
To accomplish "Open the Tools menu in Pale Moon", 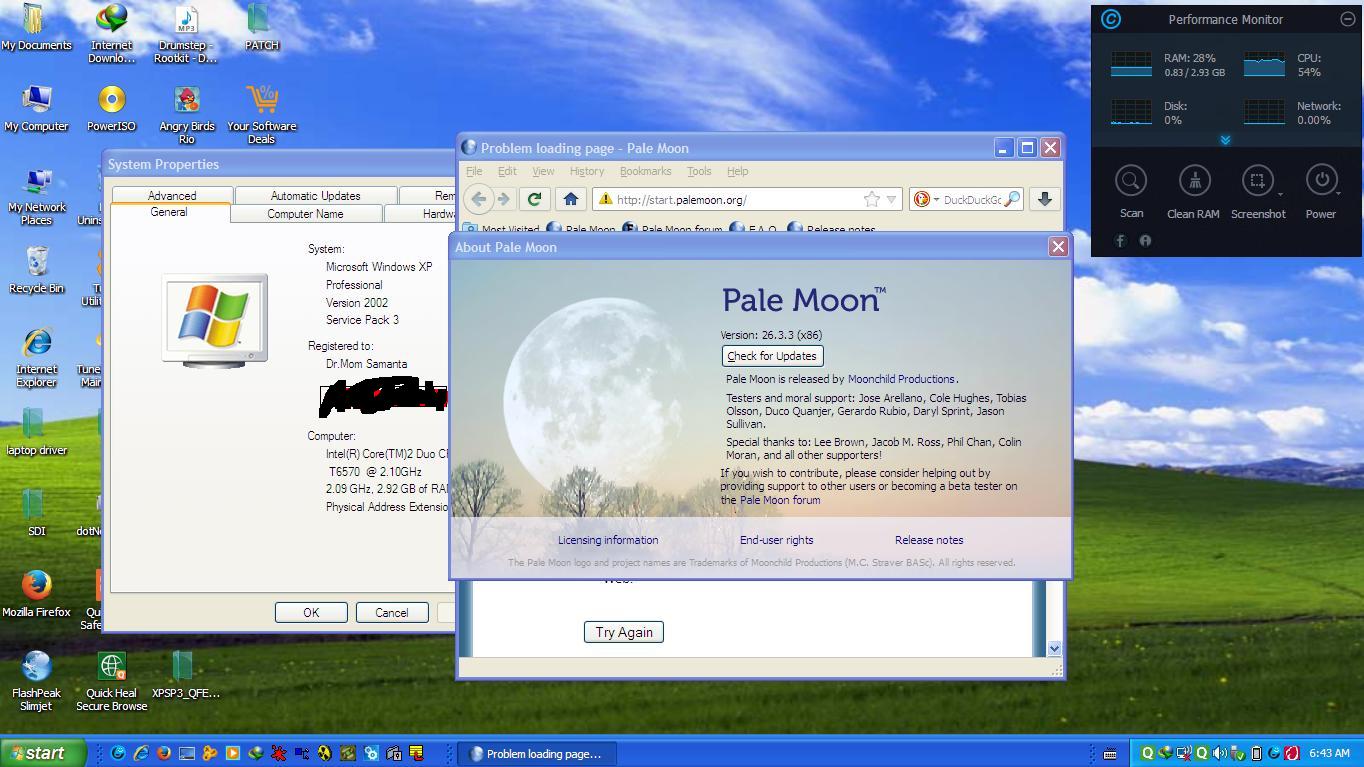I will [x=699, y=171].
